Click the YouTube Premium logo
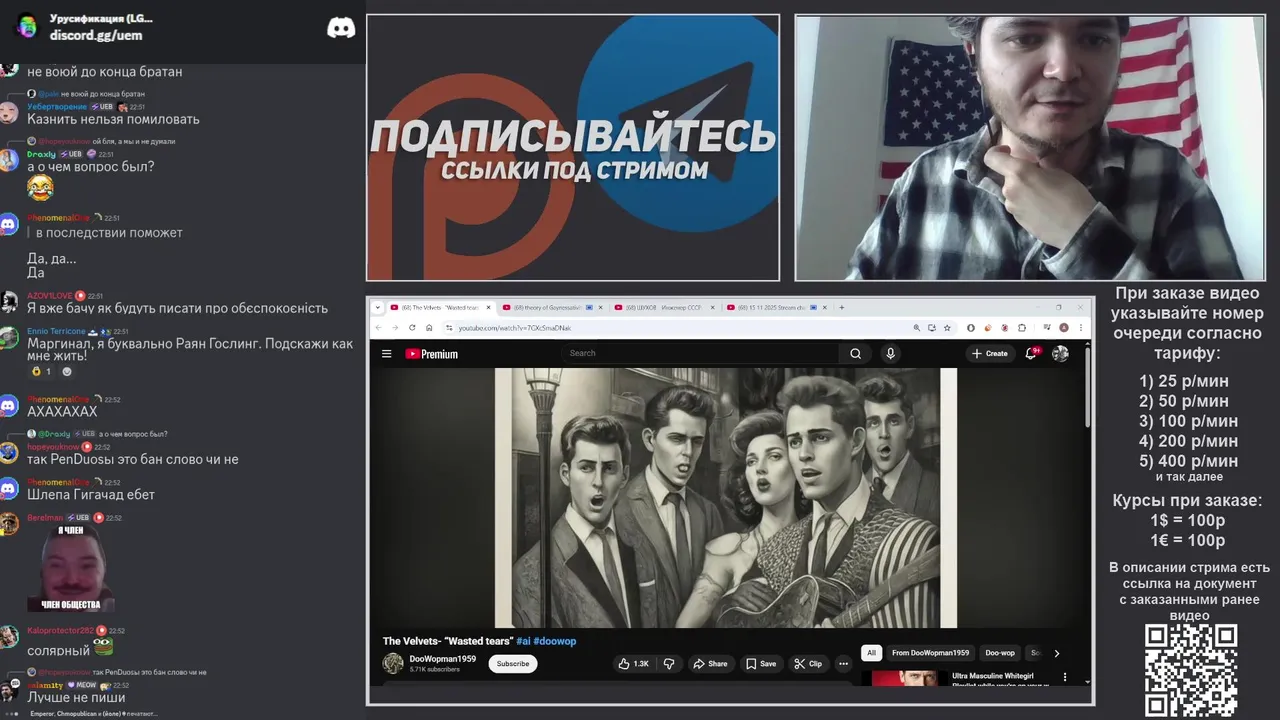The height and width of the screenshot is (720, 1280). click(x=431, y=353)
